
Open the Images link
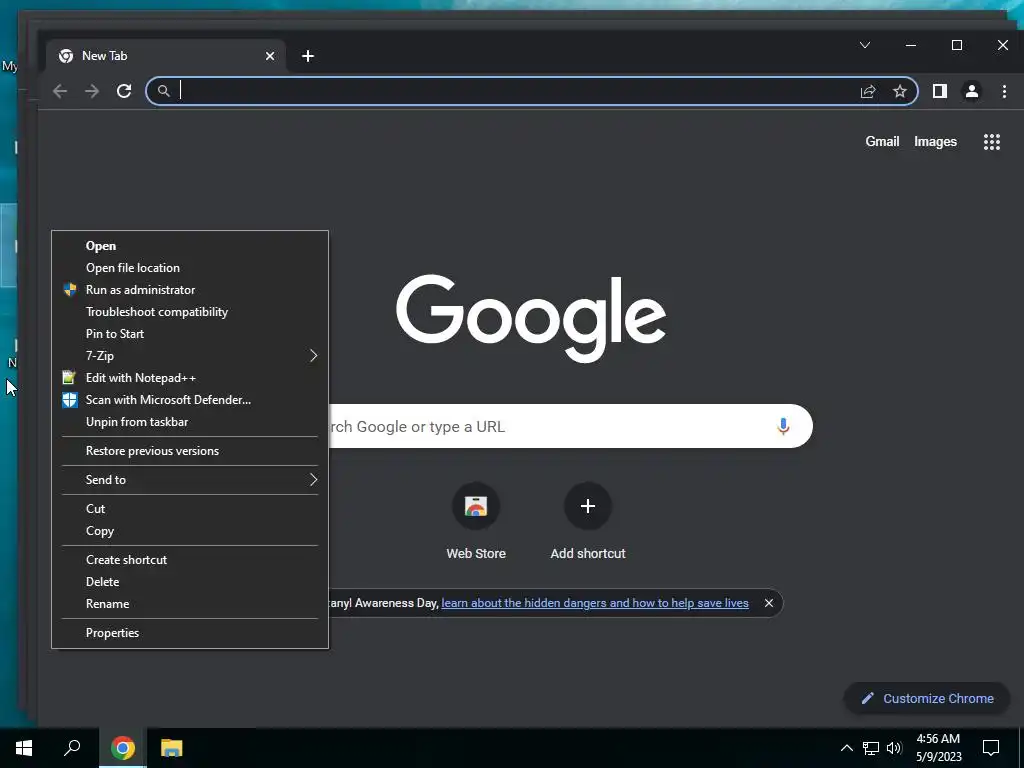click(935, 142)
